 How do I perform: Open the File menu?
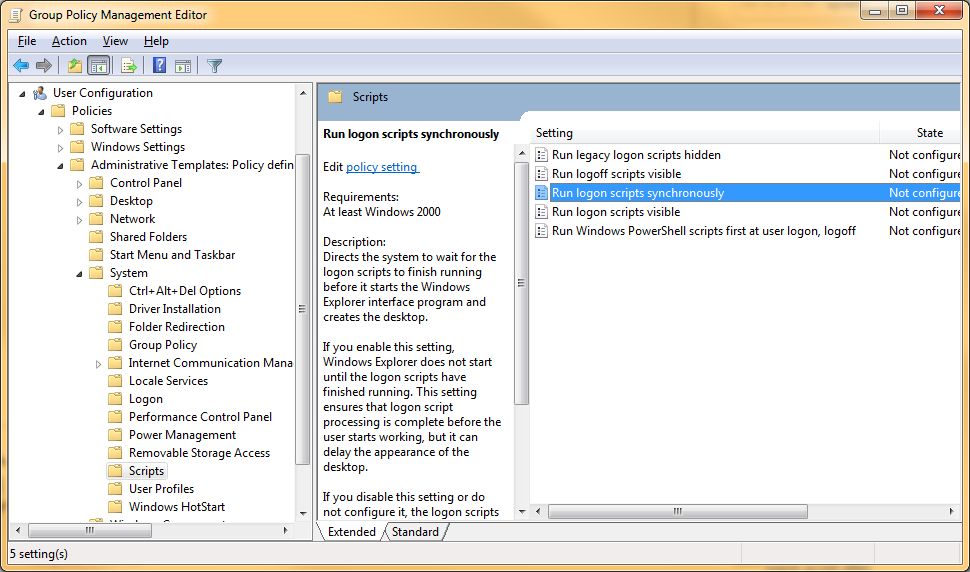click(27, 41)
